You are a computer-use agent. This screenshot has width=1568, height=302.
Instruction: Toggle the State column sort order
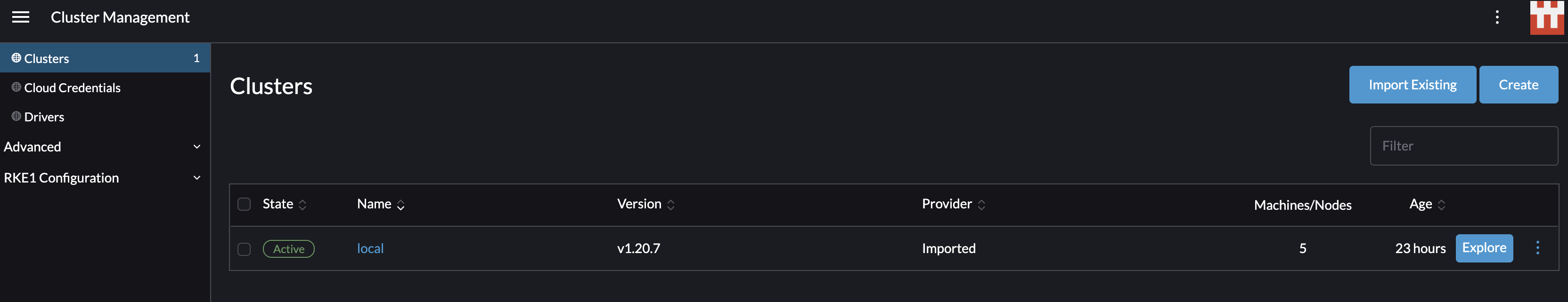(302, 204)
